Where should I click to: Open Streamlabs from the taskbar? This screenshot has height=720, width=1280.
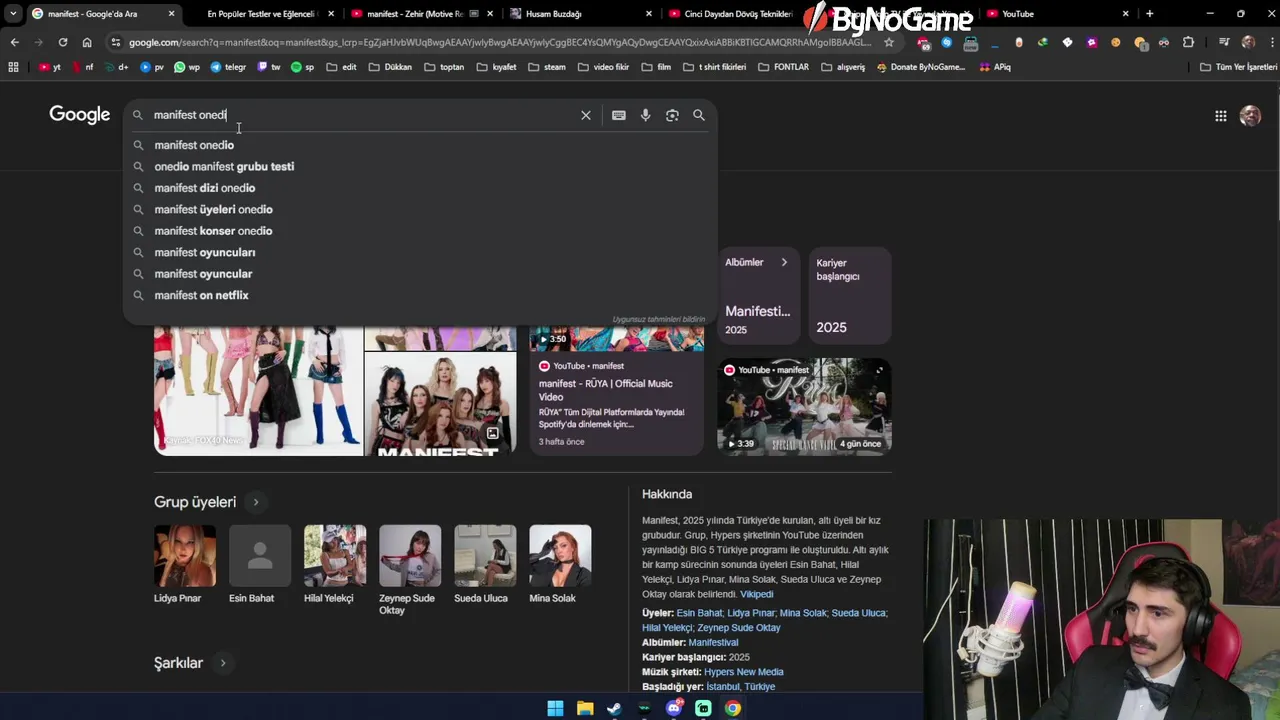[x=703, y=708]
